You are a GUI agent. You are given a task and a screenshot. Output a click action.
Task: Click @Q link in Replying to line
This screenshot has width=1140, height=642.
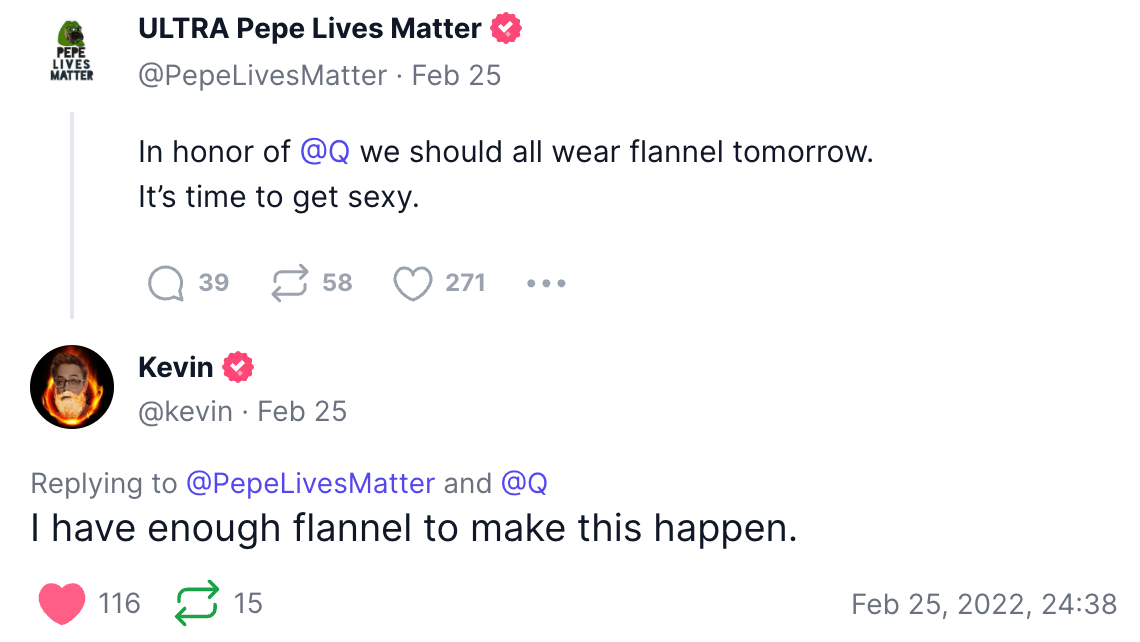[524, 484]
